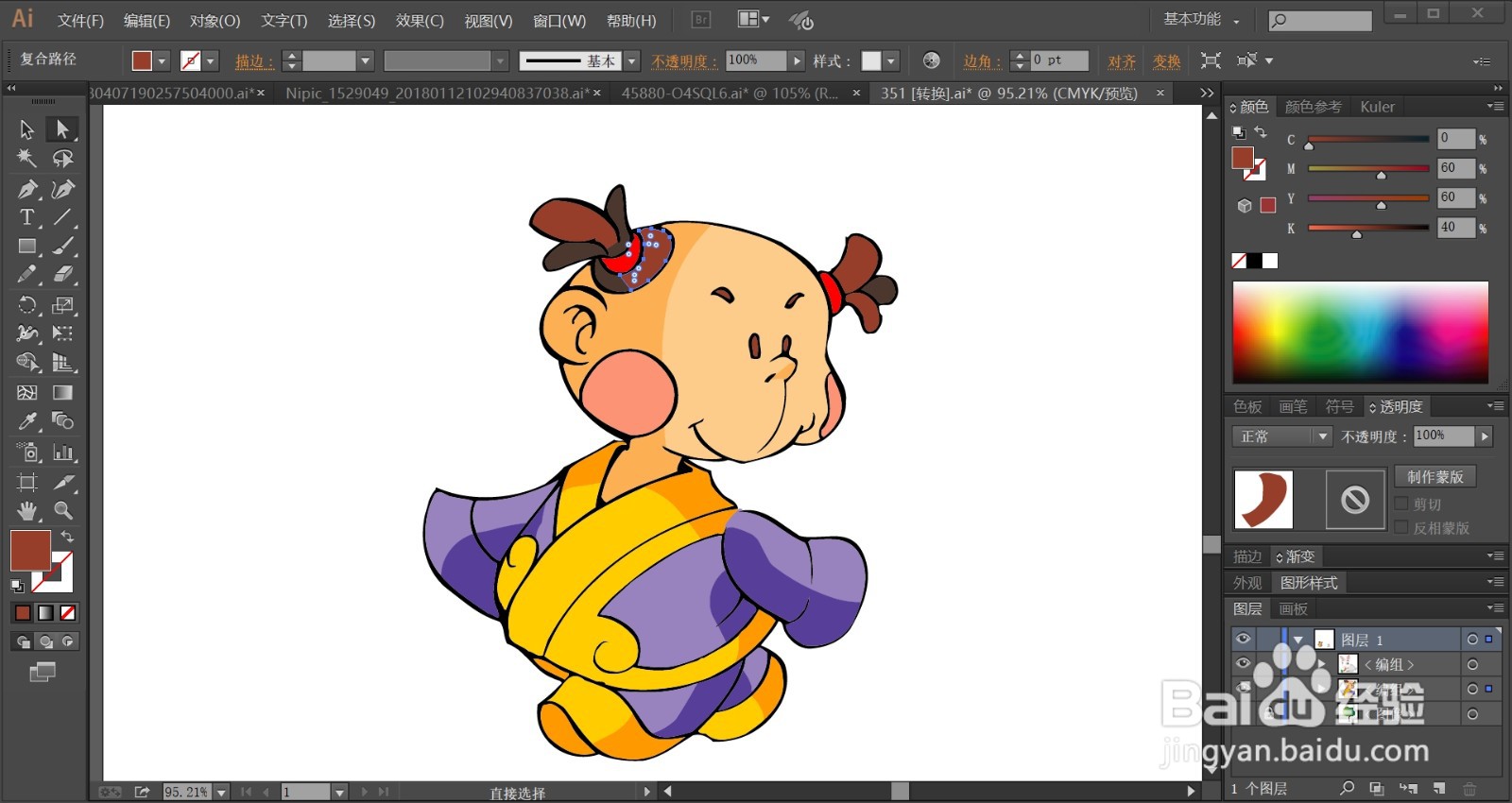The image size is (1512, 803).
Task: Select the Lasso tool
Action: point(62,158)
